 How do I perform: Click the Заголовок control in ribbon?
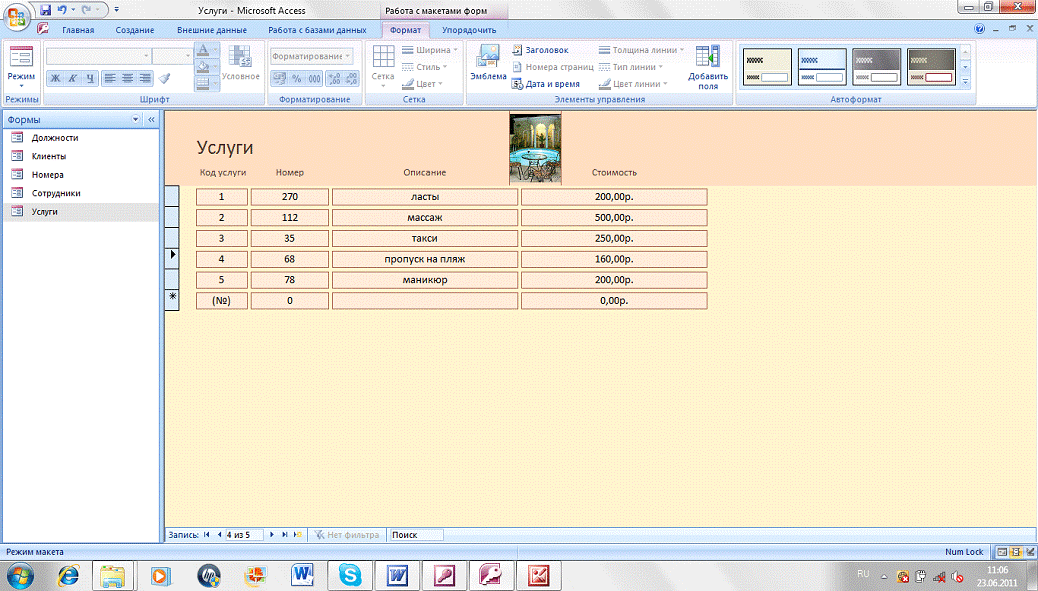click(x=546, y=50)
